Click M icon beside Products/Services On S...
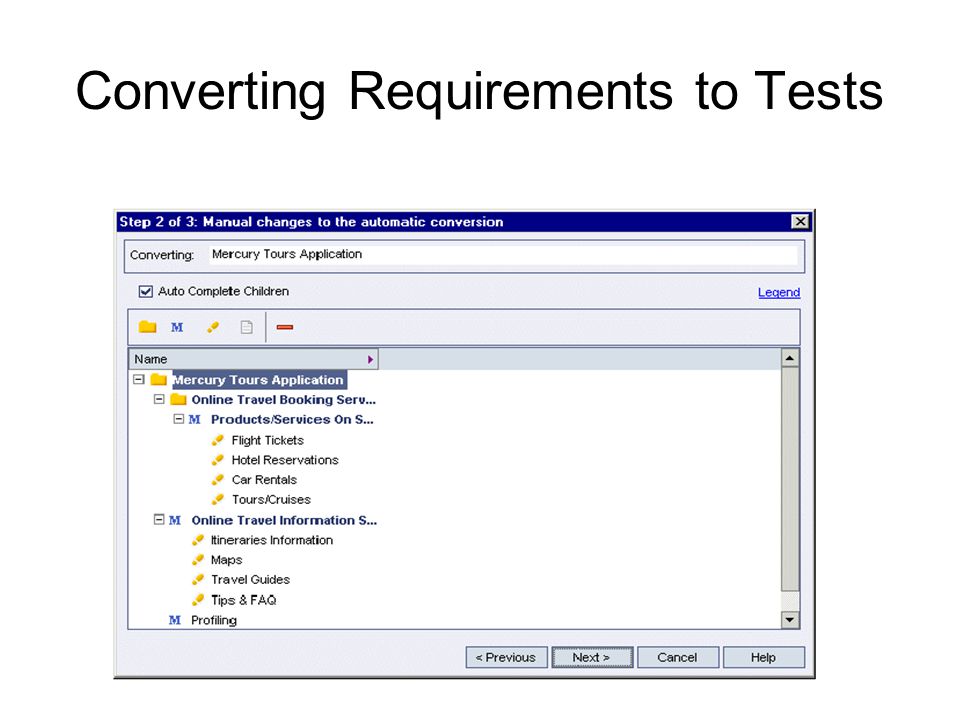 195,420
